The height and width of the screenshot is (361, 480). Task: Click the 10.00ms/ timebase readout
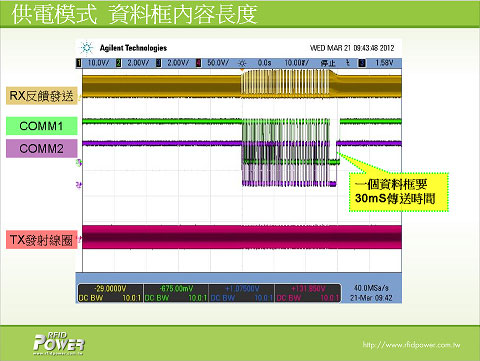pyautogui.click(x=296, y=63)
